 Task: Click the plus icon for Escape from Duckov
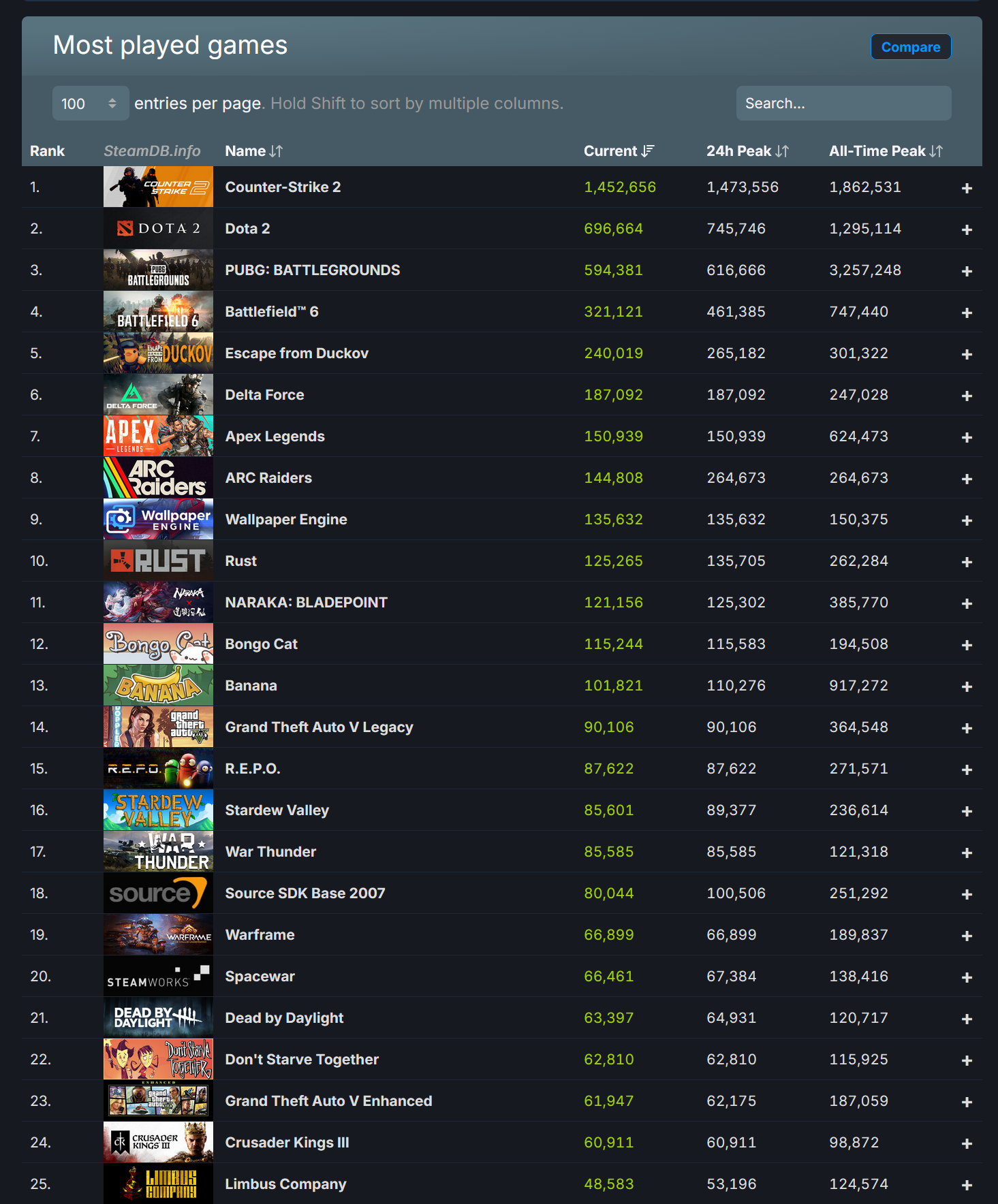[x=967, y=354]
